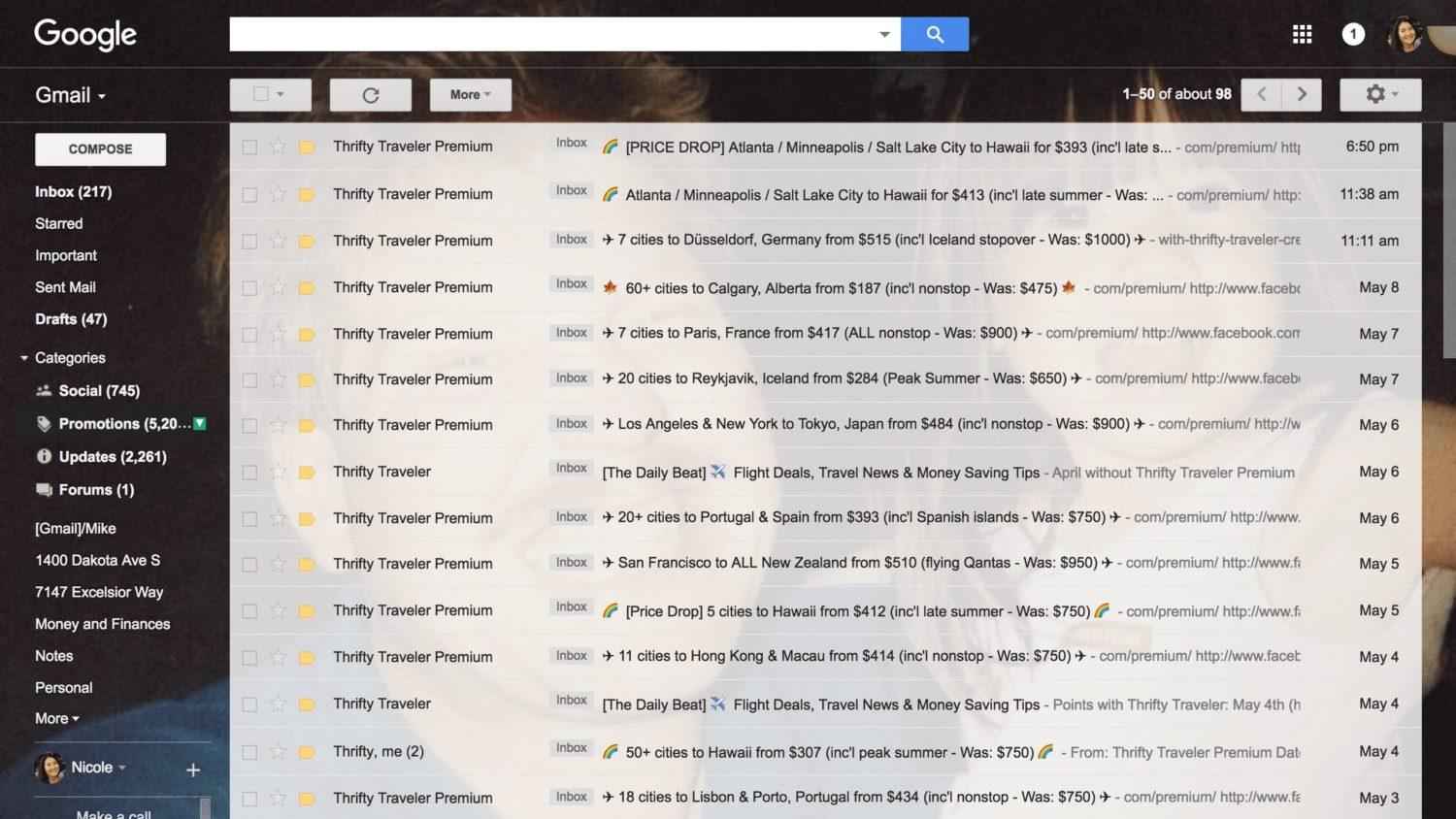Image resolution: width=1456 pixels, height=819 pixels.
Task: Open Nicole's chat status dropdown
Action: pos(122,768)
